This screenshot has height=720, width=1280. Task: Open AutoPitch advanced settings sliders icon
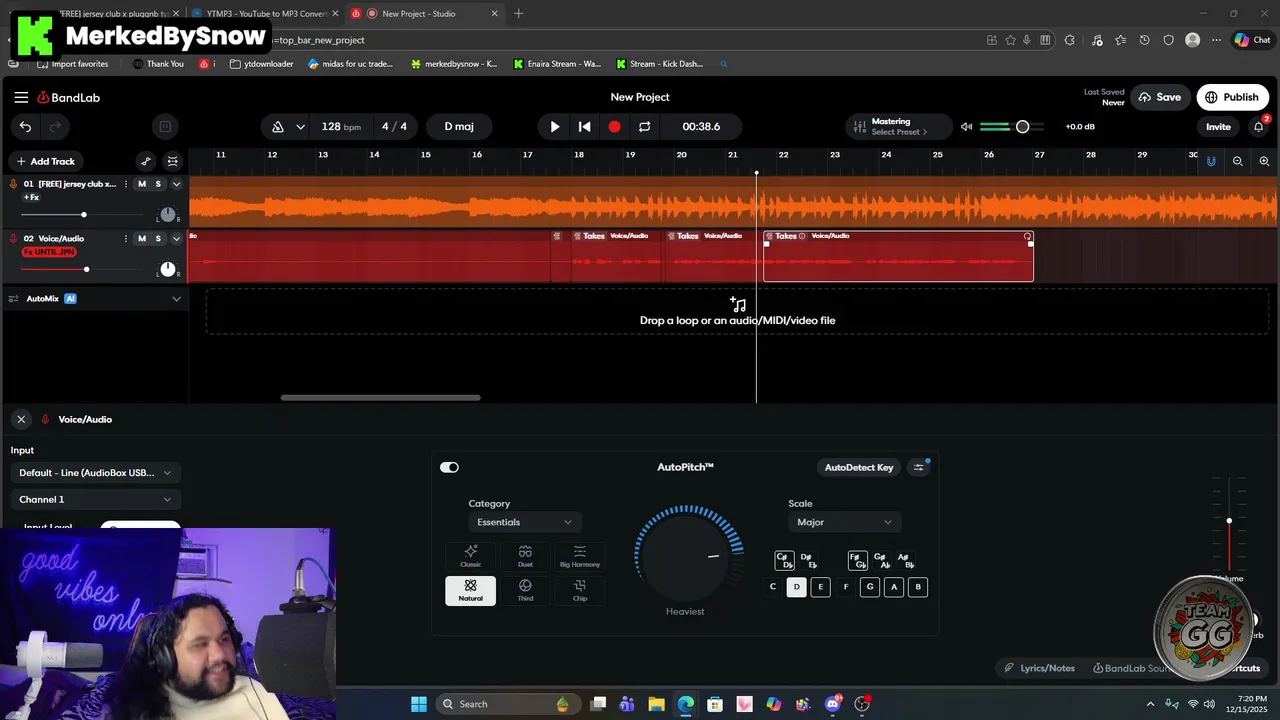click(918, 467)
